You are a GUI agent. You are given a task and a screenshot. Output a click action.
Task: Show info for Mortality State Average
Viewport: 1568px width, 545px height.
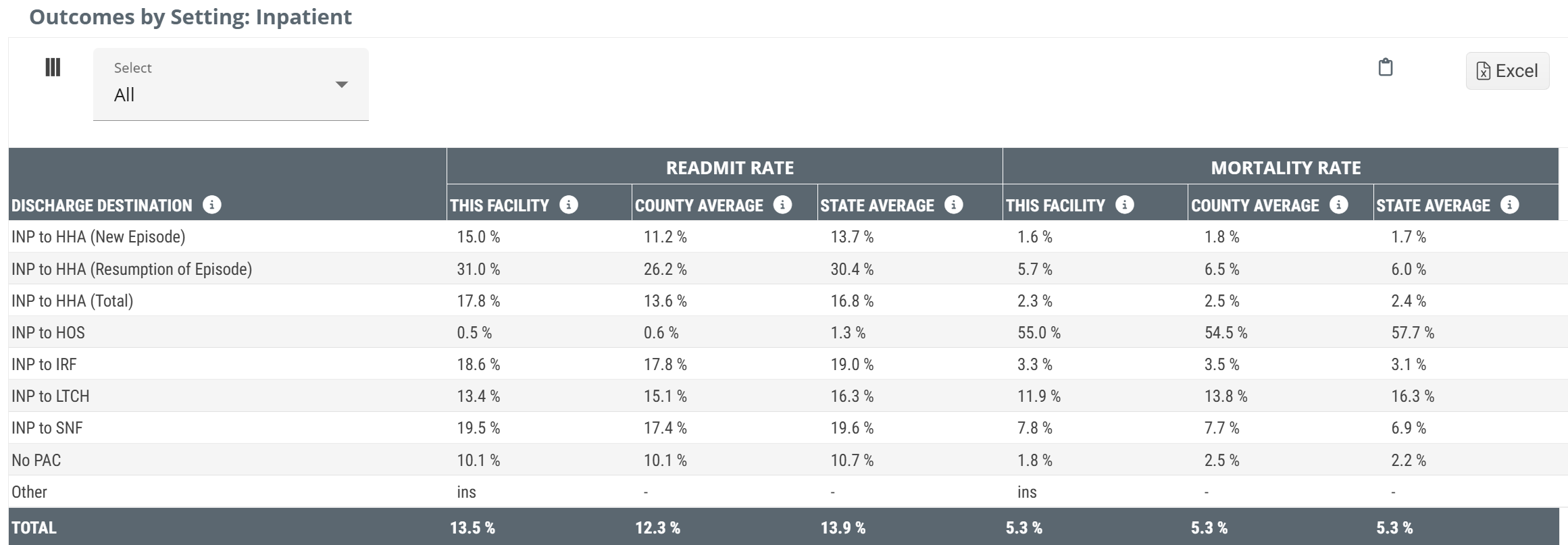(x=1509, y=205)
